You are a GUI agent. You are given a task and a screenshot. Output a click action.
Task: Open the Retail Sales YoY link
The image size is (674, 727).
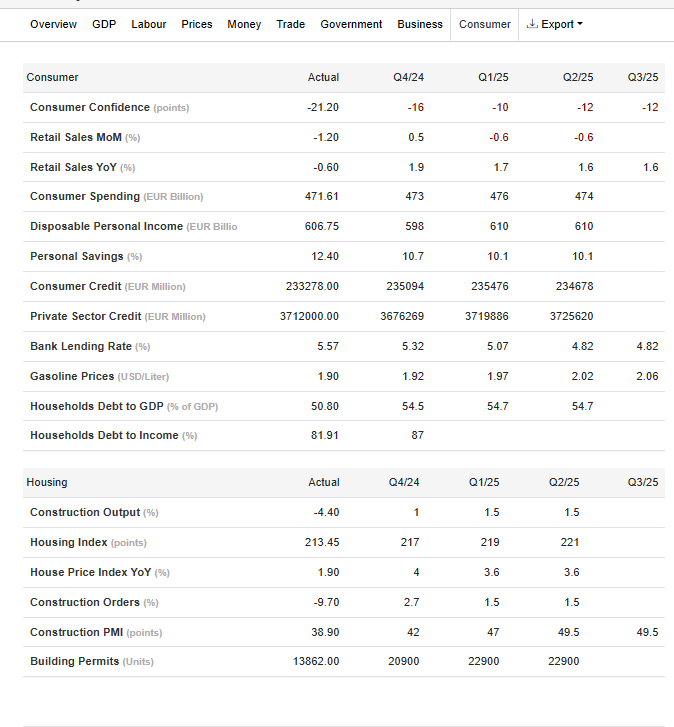(x=73, y=167)
